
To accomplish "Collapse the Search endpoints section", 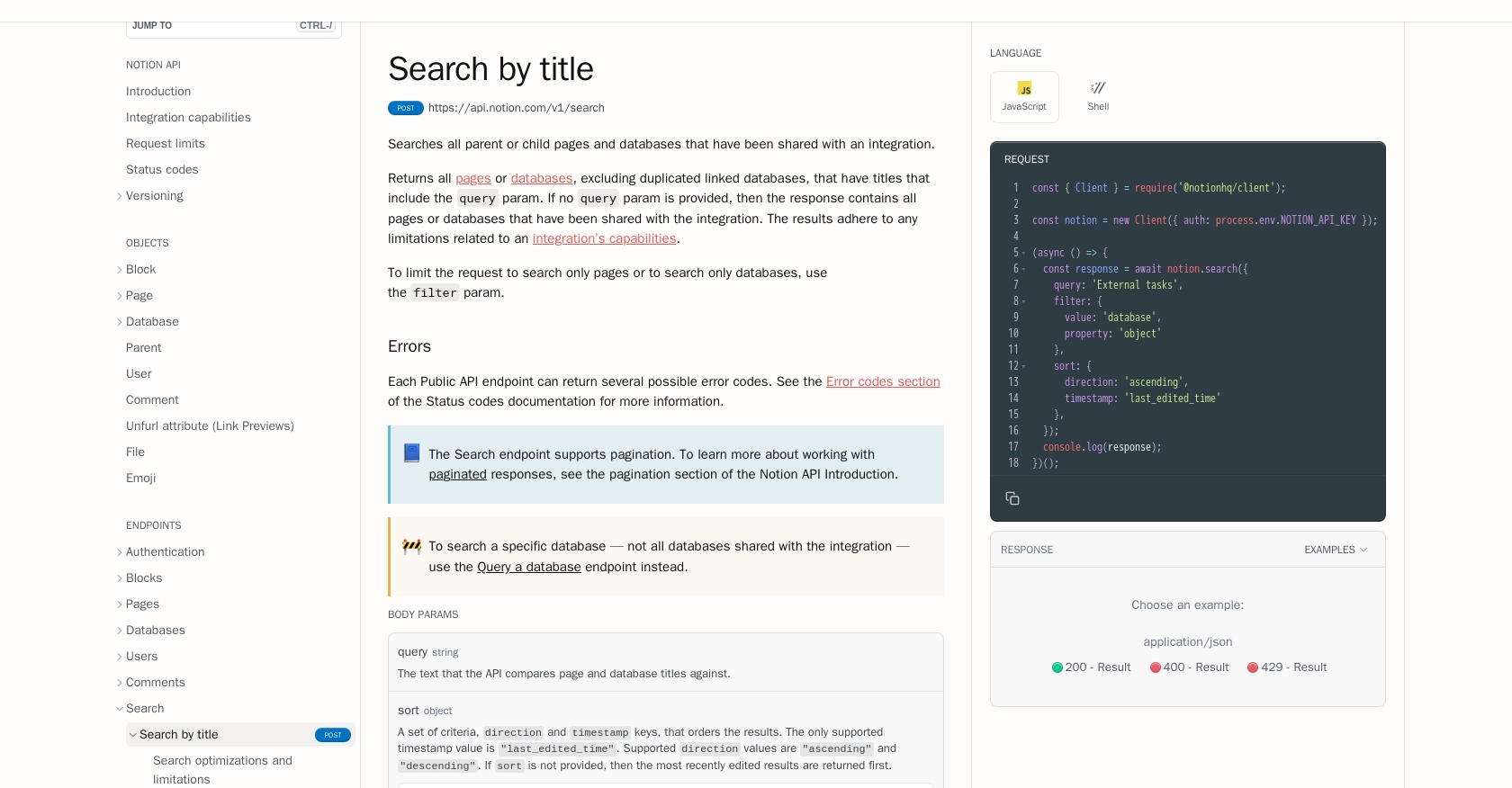I will pyautogui.click(x=120, y=709).
